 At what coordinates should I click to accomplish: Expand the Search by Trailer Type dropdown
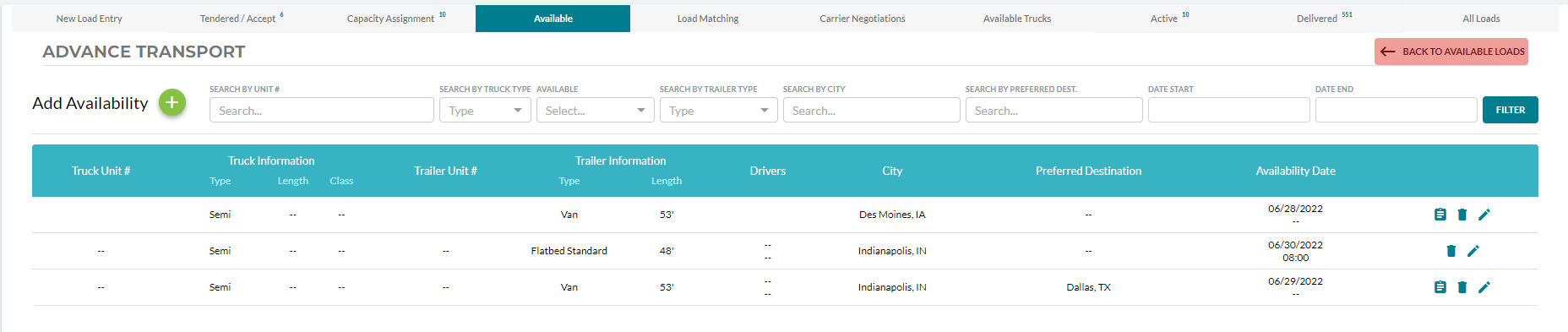(x=718, y=110)
